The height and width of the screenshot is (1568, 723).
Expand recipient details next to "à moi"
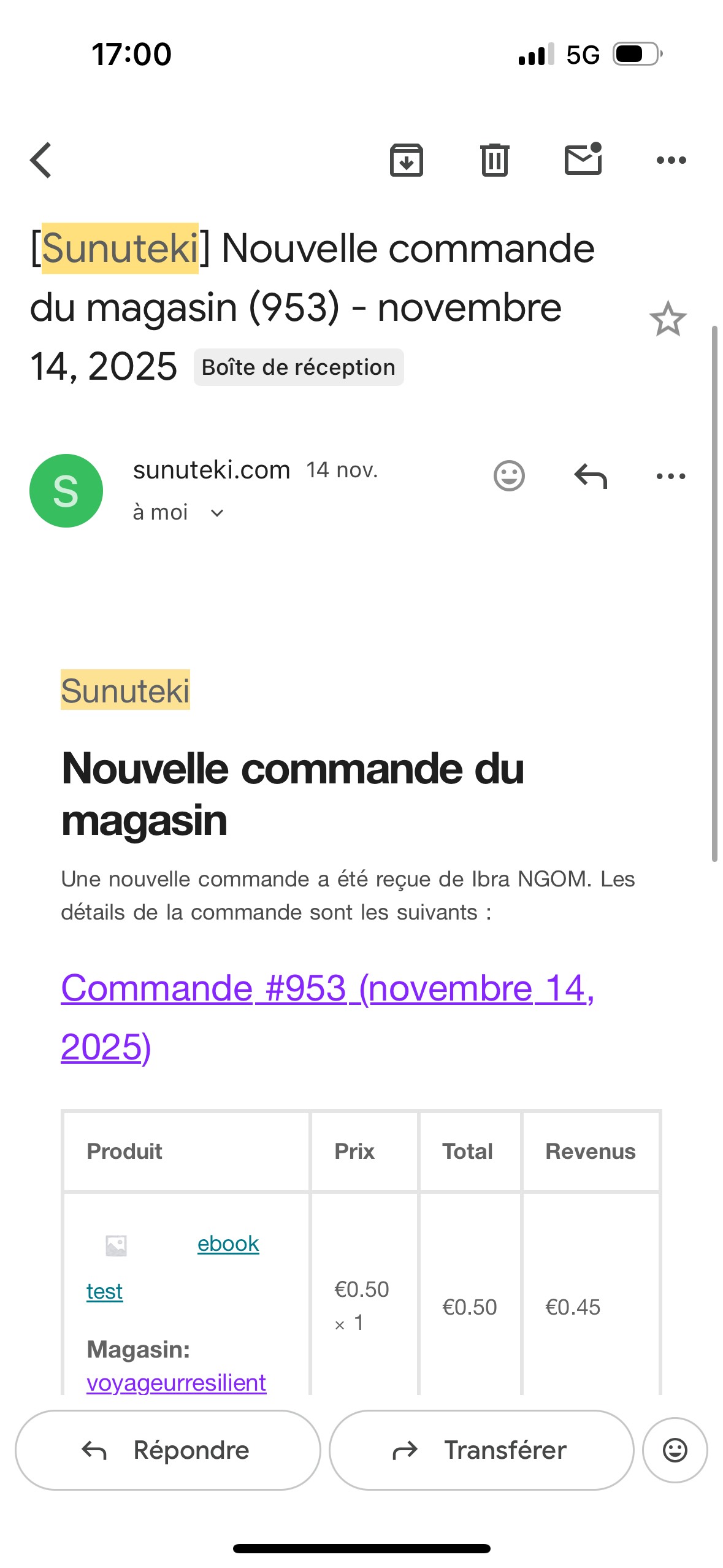pos(217,513)
